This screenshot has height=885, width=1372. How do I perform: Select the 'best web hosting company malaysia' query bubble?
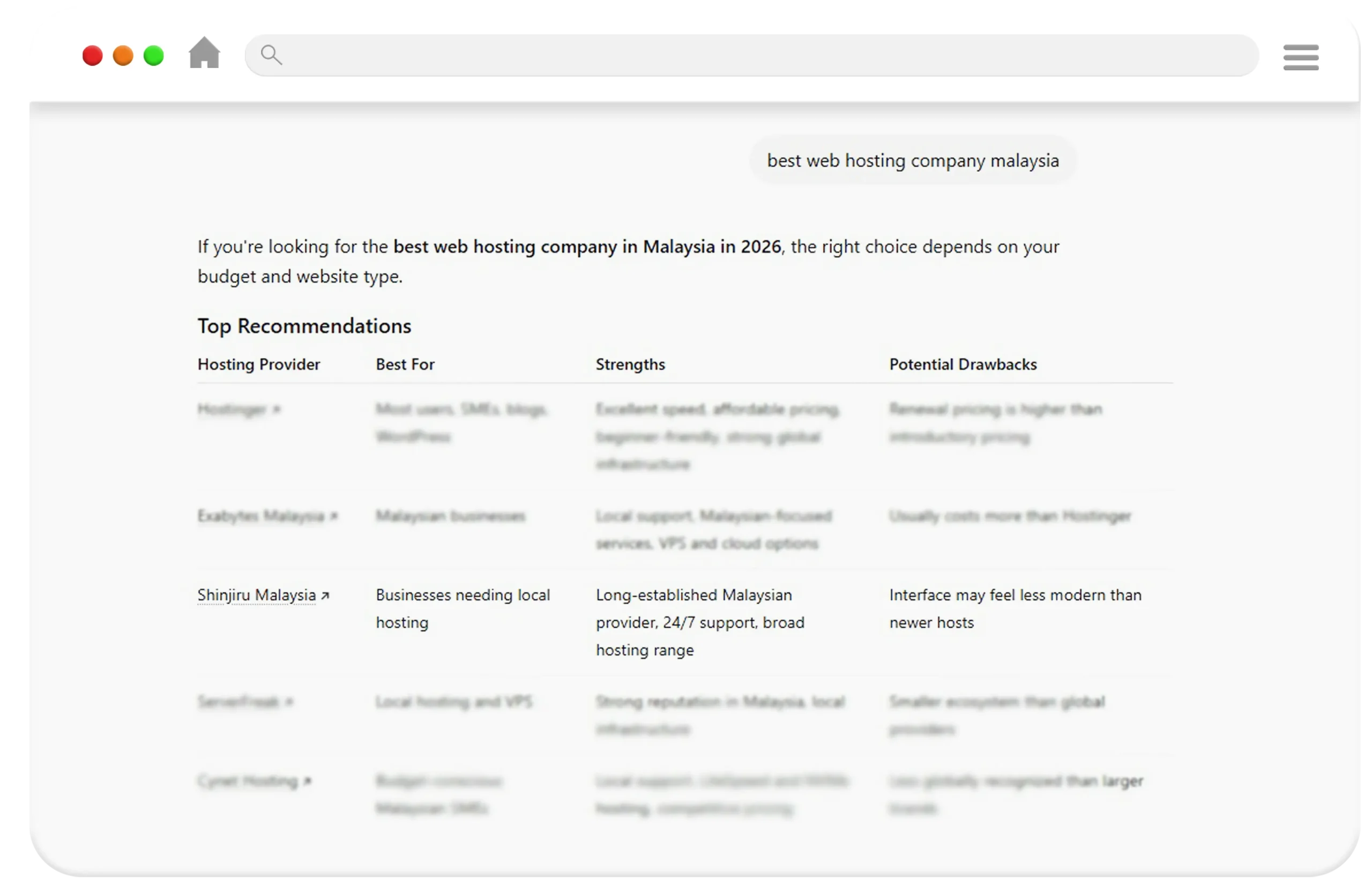(x=913, y=160)
